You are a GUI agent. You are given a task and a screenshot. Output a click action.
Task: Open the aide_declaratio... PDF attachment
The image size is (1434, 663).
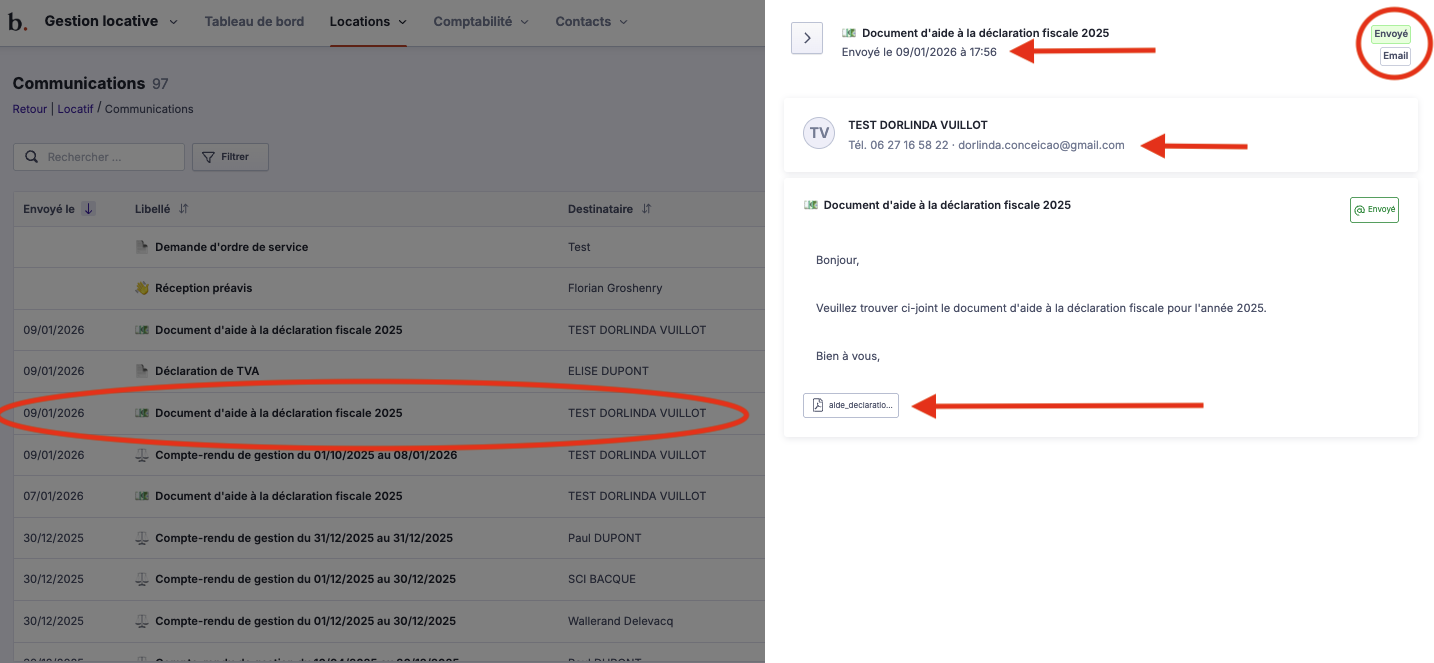pyautogui.click(x=851, y=405)
